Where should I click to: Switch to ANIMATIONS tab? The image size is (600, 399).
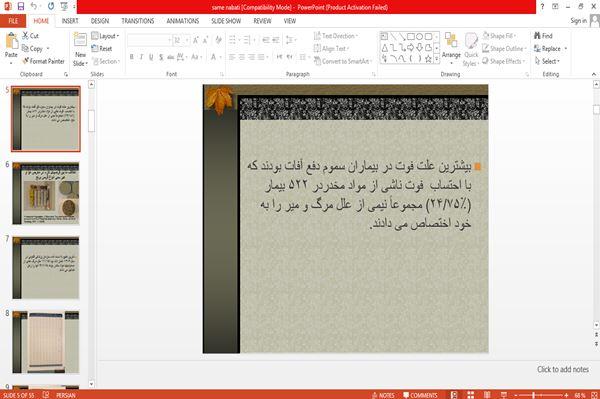click(x=183, y=21)
